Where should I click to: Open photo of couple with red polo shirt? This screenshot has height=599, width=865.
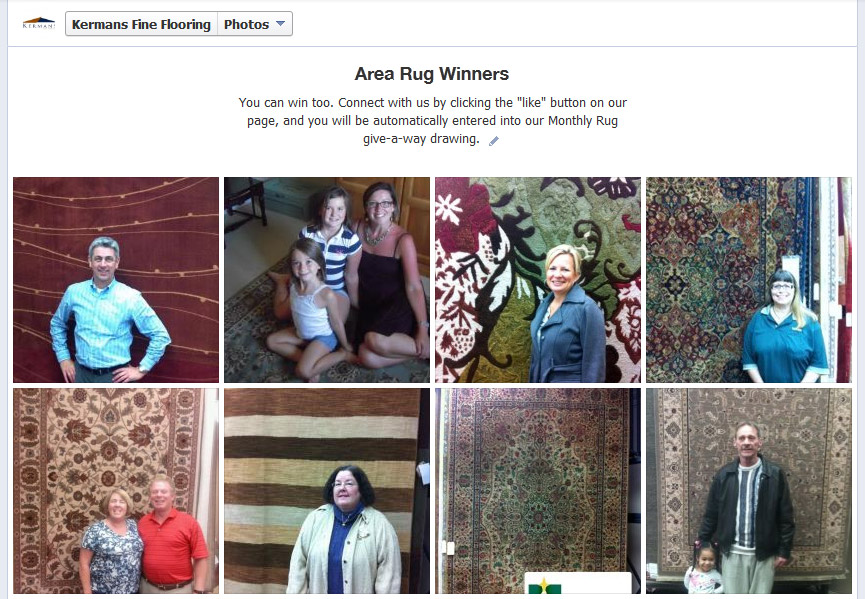click(116, 491)
